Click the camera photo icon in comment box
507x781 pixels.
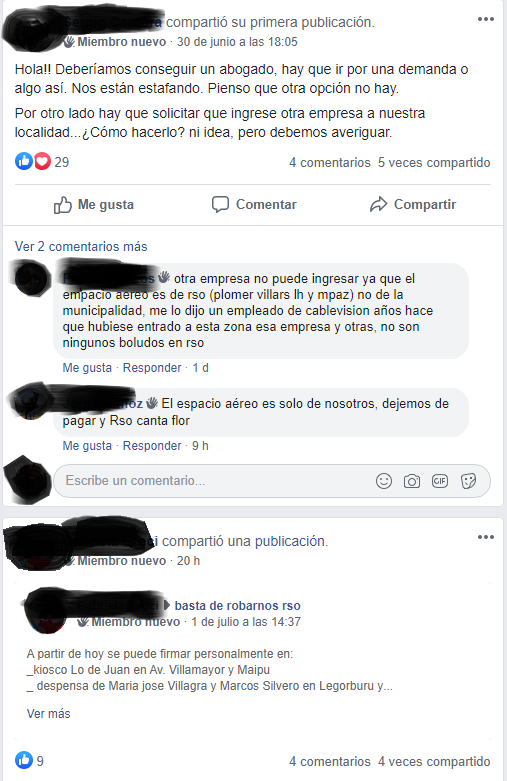click(411, 481)
